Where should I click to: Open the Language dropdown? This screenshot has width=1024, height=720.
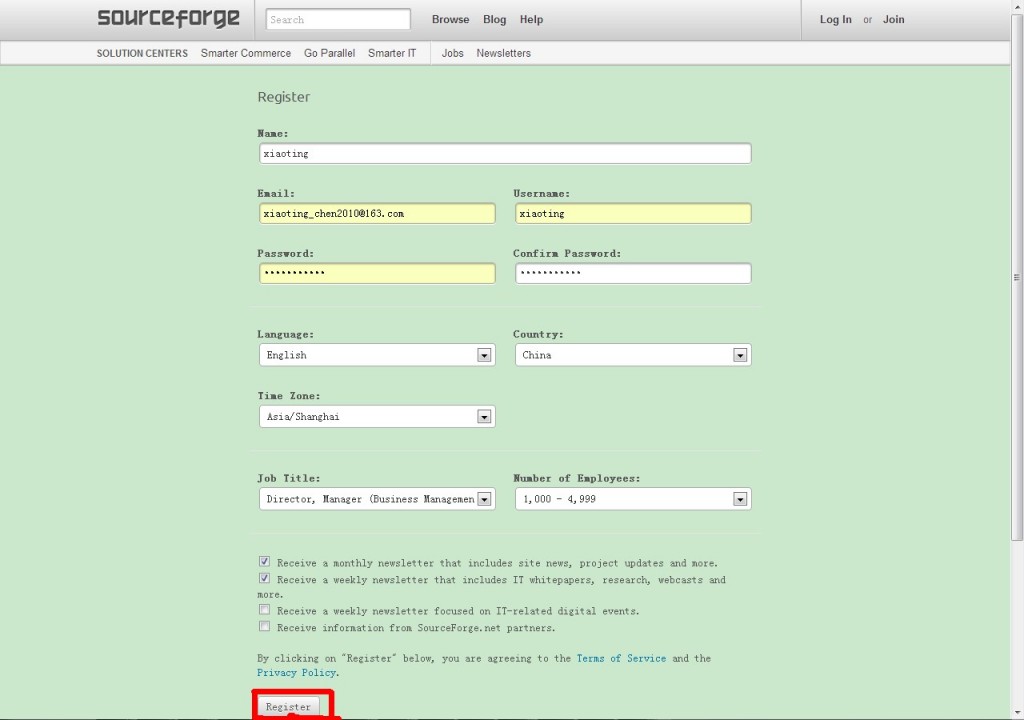(x=377, y=355)
